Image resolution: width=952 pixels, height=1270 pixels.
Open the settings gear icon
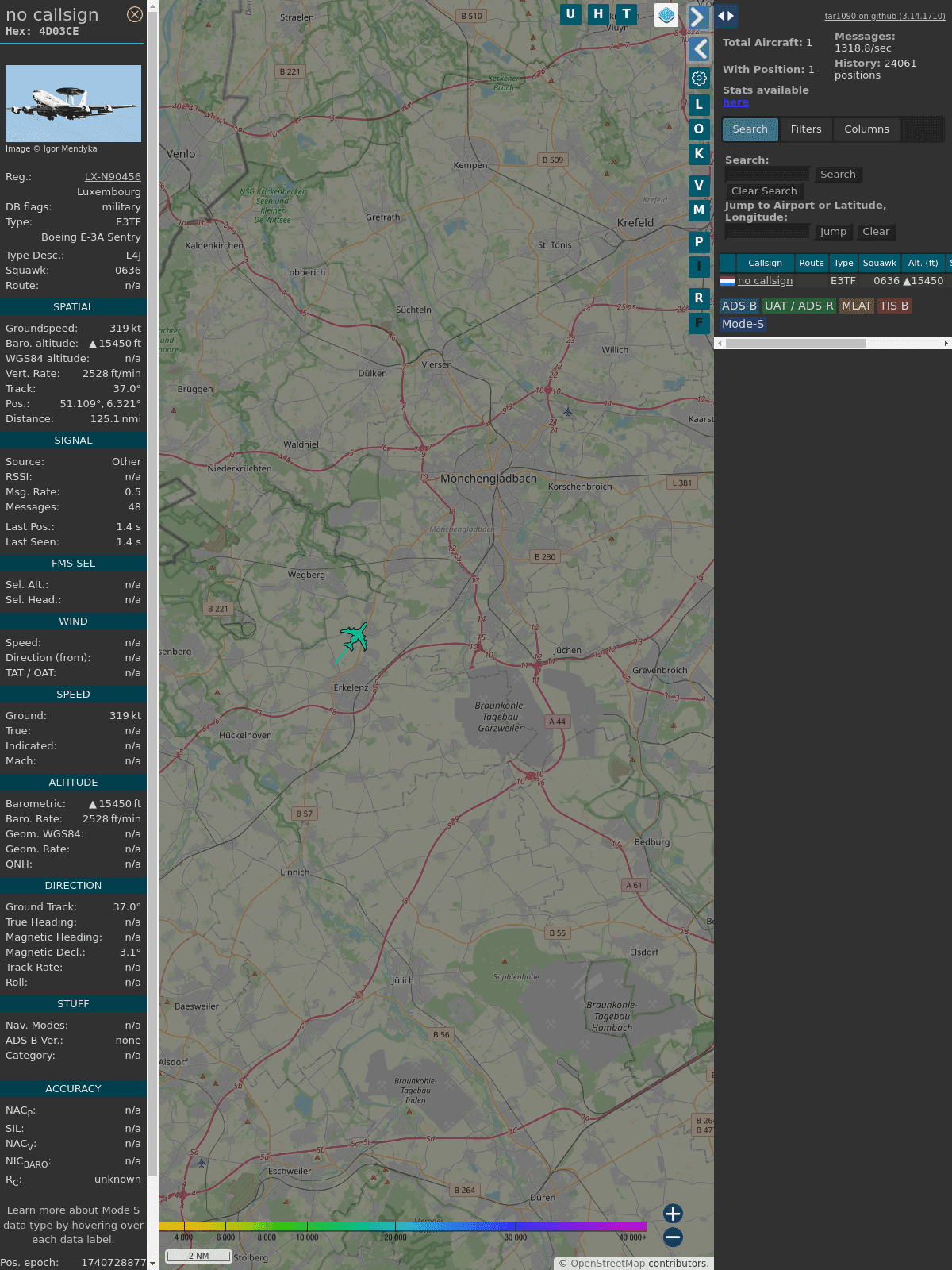point(699,78)
